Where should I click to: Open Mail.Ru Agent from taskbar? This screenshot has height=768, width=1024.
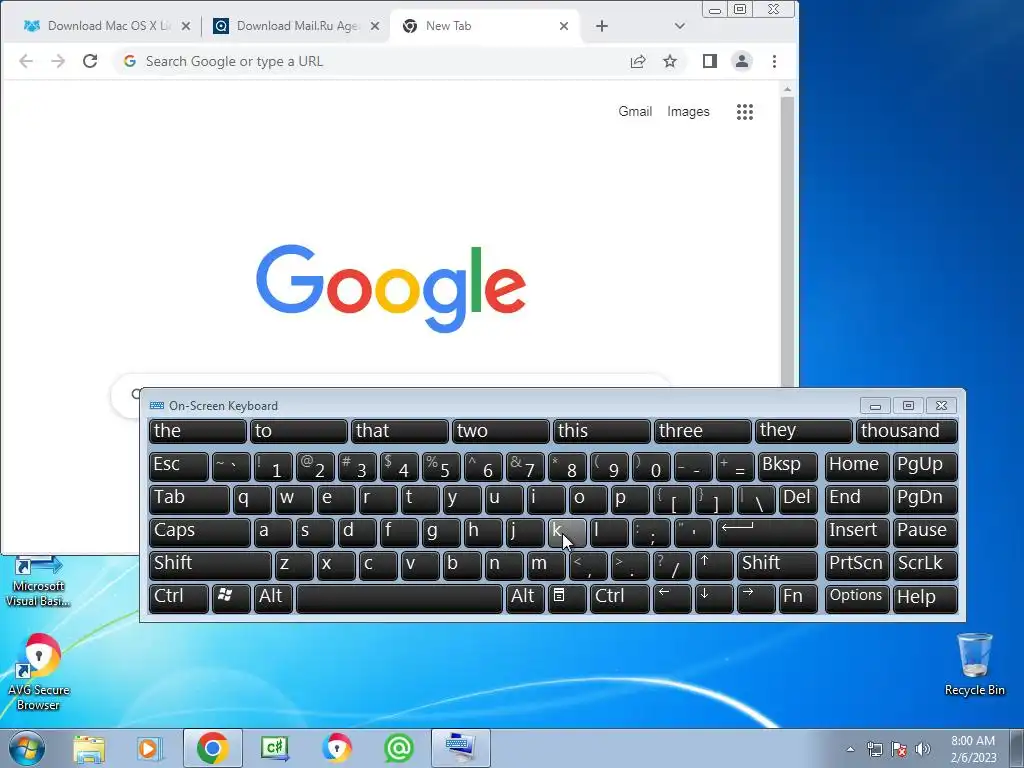(399, 749)
